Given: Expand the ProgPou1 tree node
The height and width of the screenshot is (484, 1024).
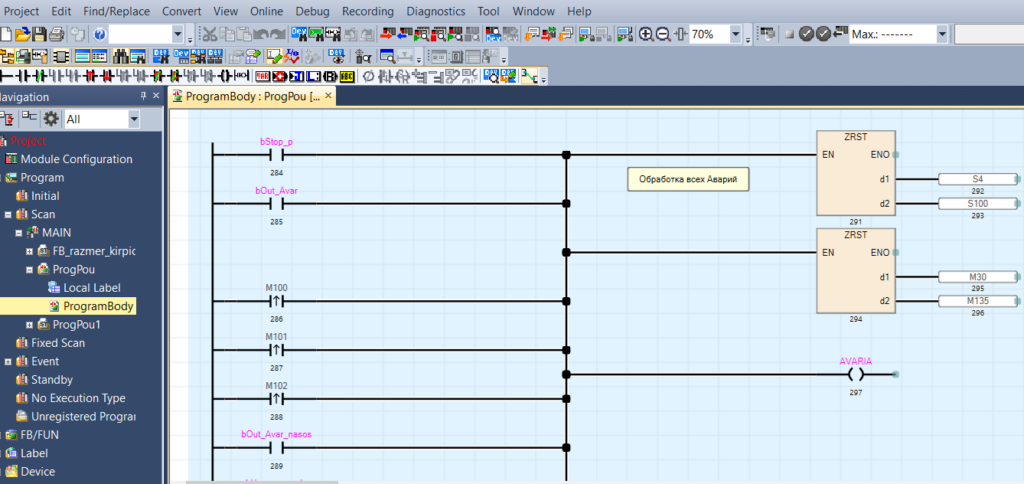Looking at the screenshot, I should [29, 325].
